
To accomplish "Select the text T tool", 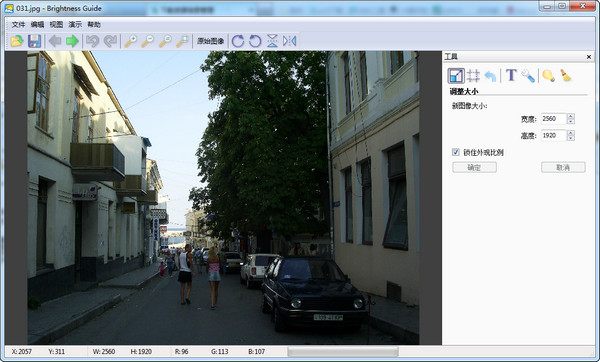I will point(511,75).
